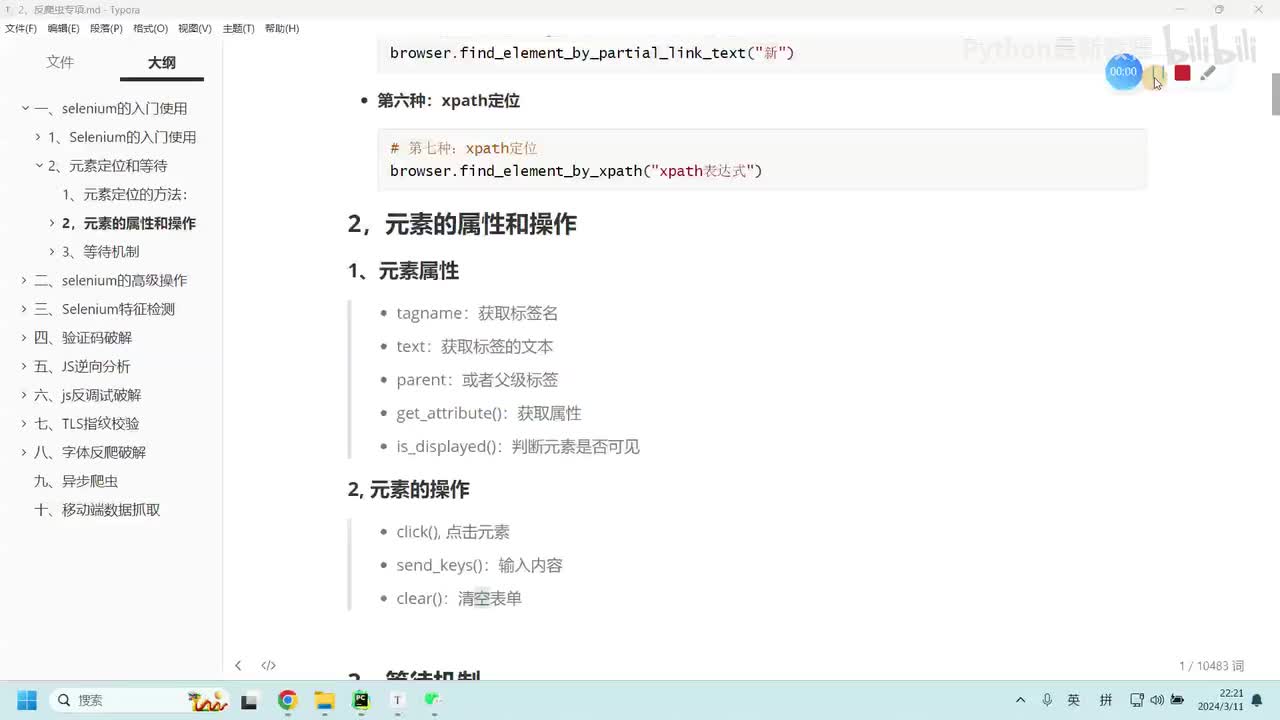Open the green app icon on the taskbar
This screenshot has height=720, width=1280.
pos(433,700)
